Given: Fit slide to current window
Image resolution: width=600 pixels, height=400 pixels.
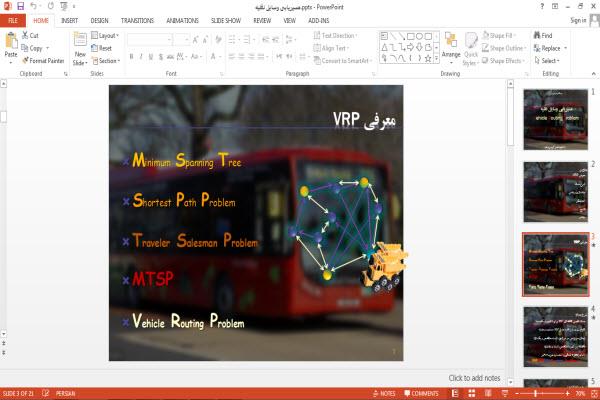Looking at the screenshot, I should click(595, 393).
